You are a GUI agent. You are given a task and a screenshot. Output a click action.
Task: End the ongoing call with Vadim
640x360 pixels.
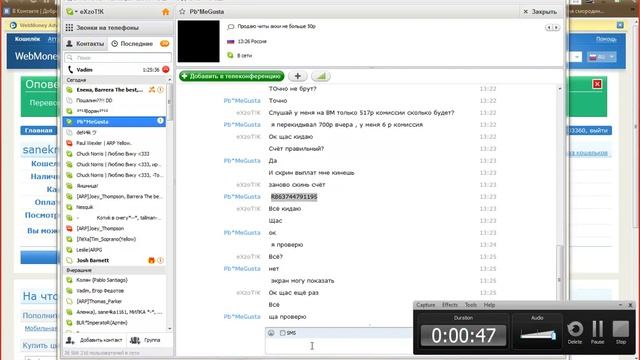click(x=166, y=70)
